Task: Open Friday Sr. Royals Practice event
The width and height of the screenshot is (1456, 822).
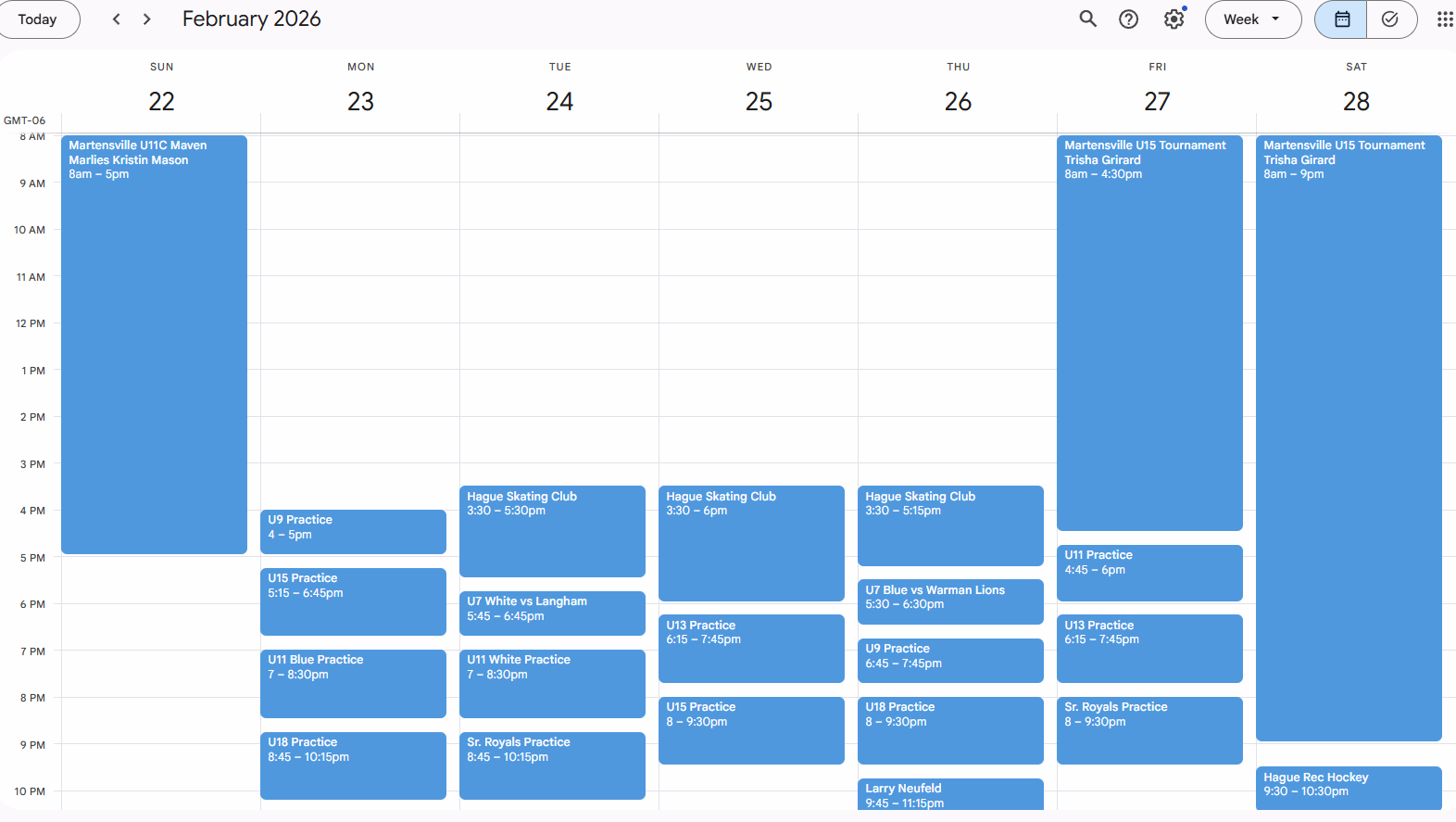Action: click(1149, 729)
